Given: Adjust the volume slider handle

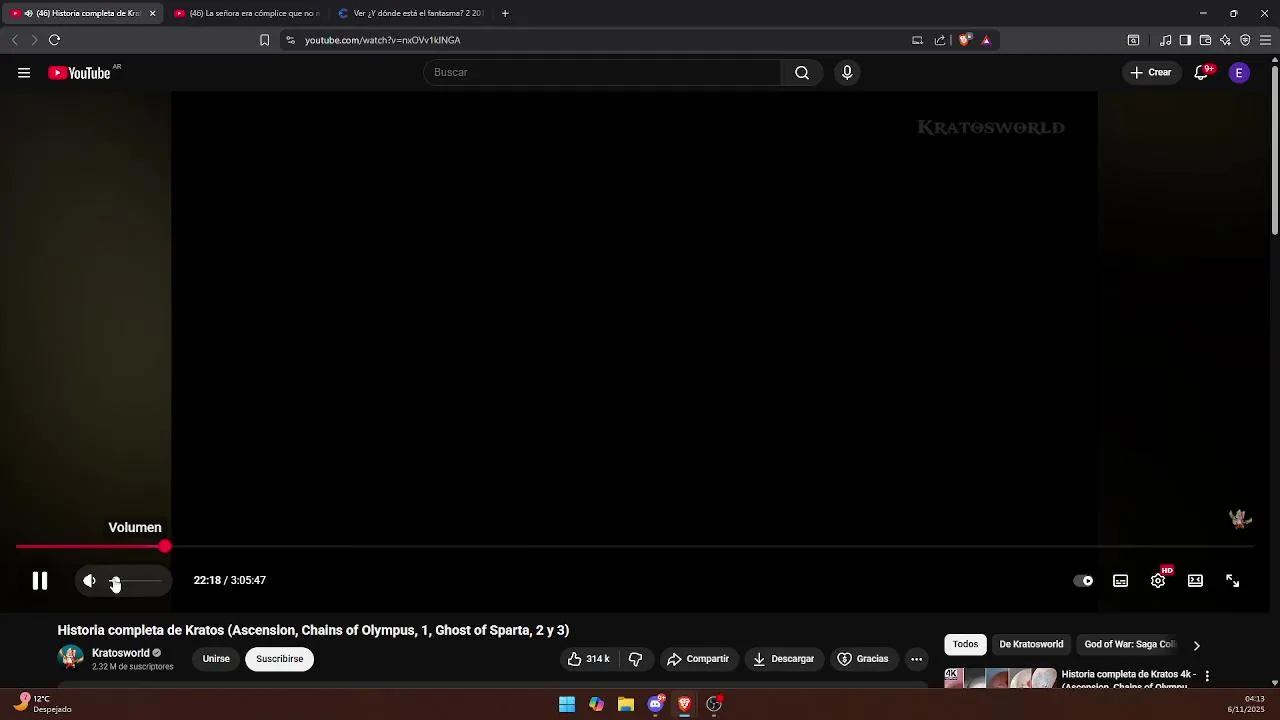Looking at the screenshot, I should click(x=115, y=581).
